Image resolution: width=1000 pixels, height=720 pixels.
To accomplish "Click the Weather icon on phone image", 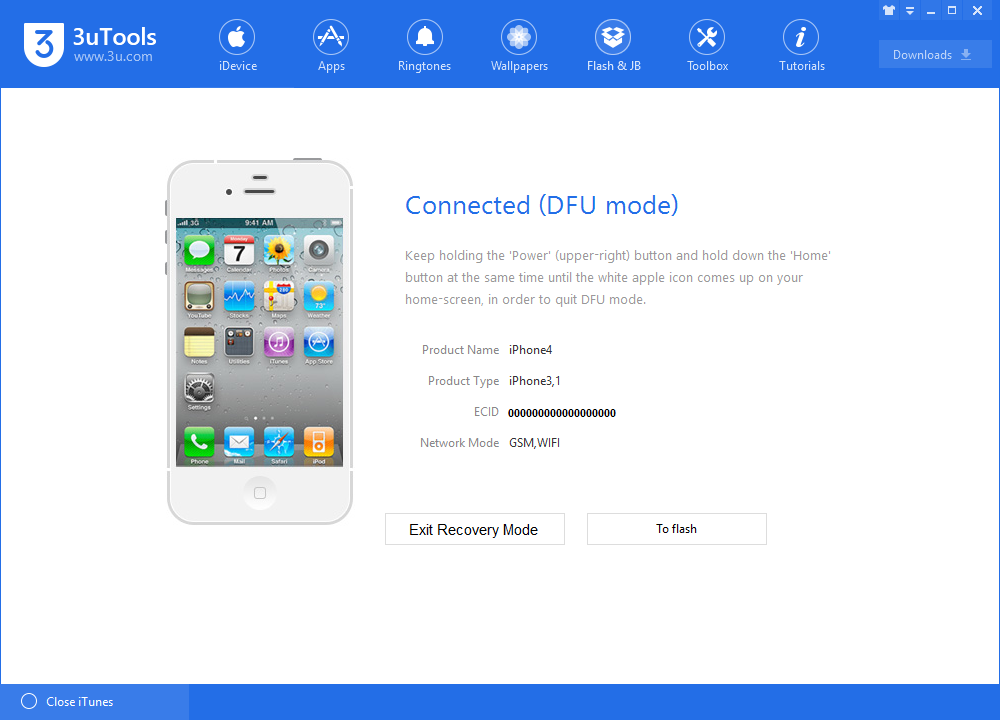I will tap(319, 296).
